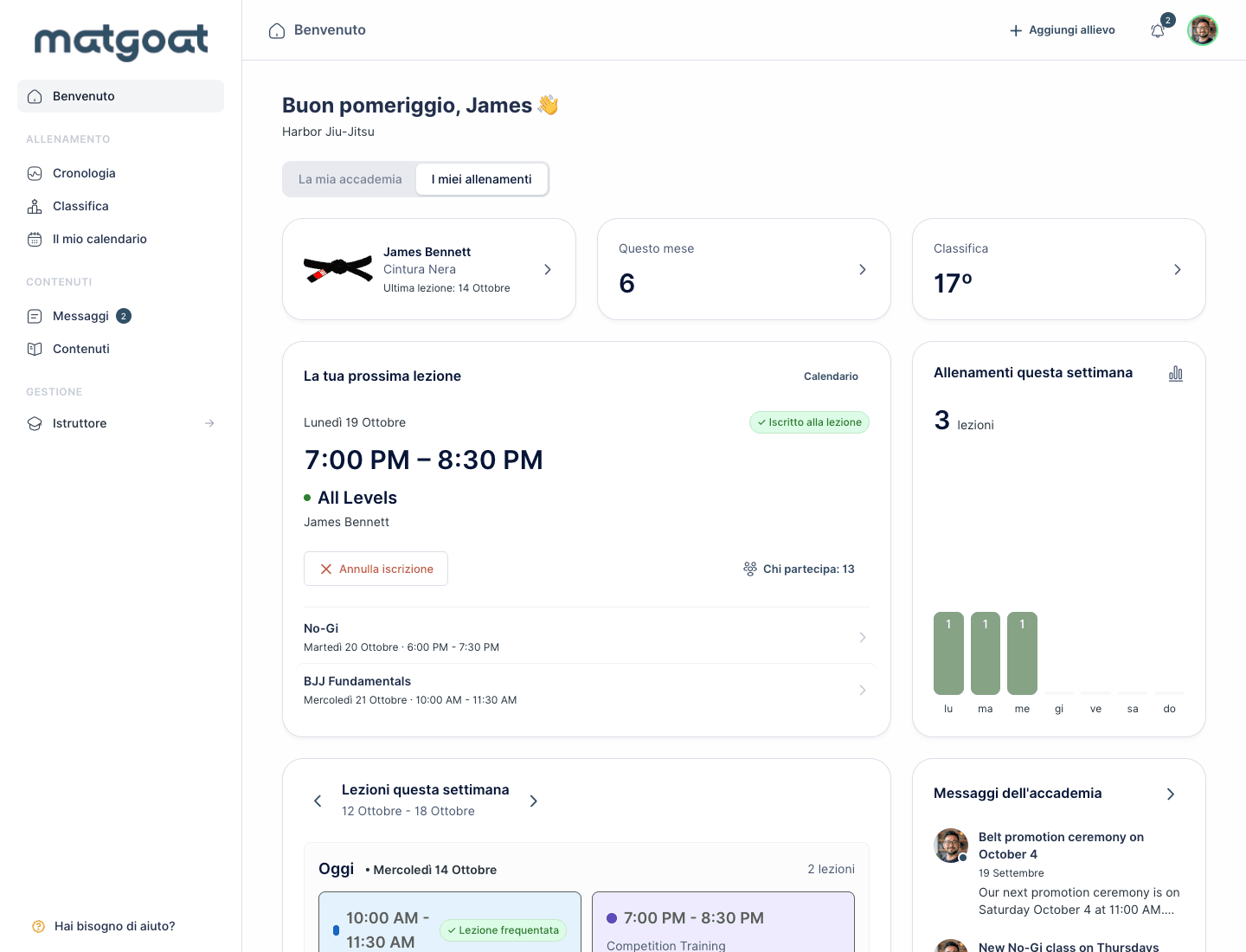This screenshot has height=952, width=1246.
Task: Go to previous week in Lezioni questa settimana
Action: 318,801
